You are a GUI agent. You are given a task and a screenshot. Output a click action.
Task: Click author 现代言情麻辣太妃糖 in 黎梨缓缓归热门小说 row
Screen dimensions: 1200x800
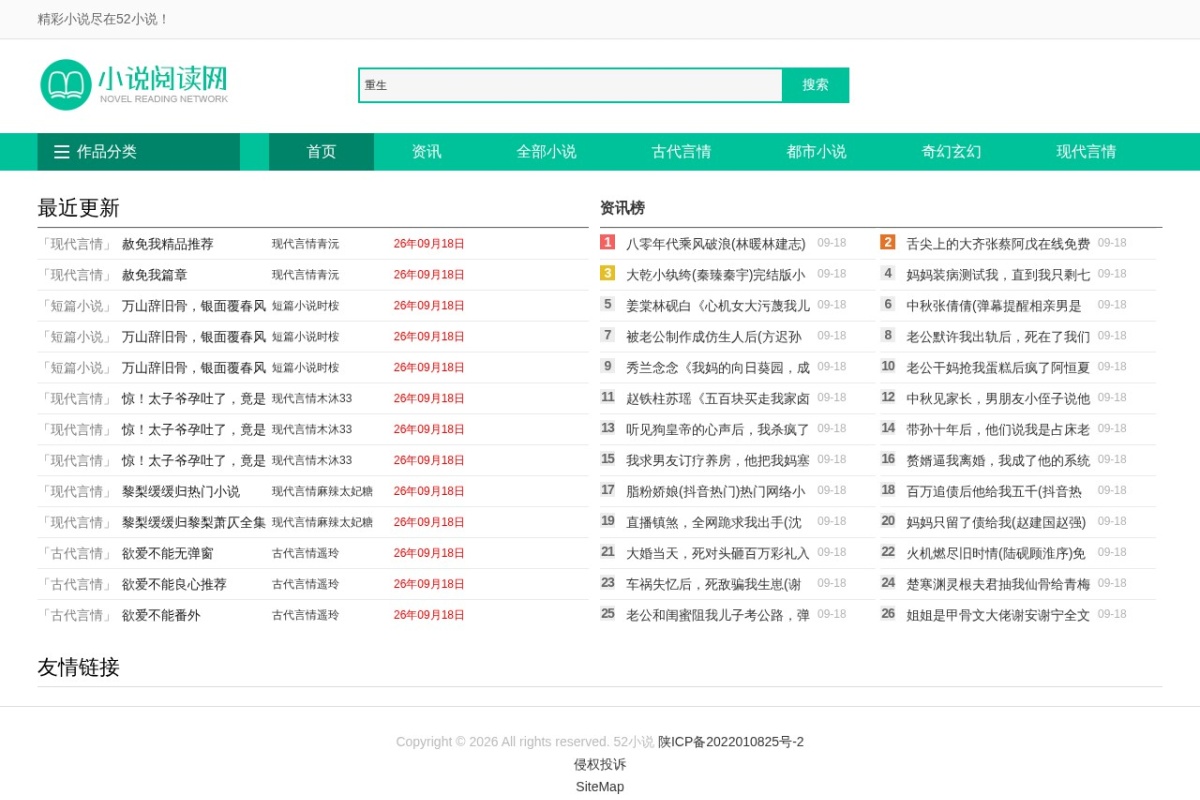click(x=322, y=492)
